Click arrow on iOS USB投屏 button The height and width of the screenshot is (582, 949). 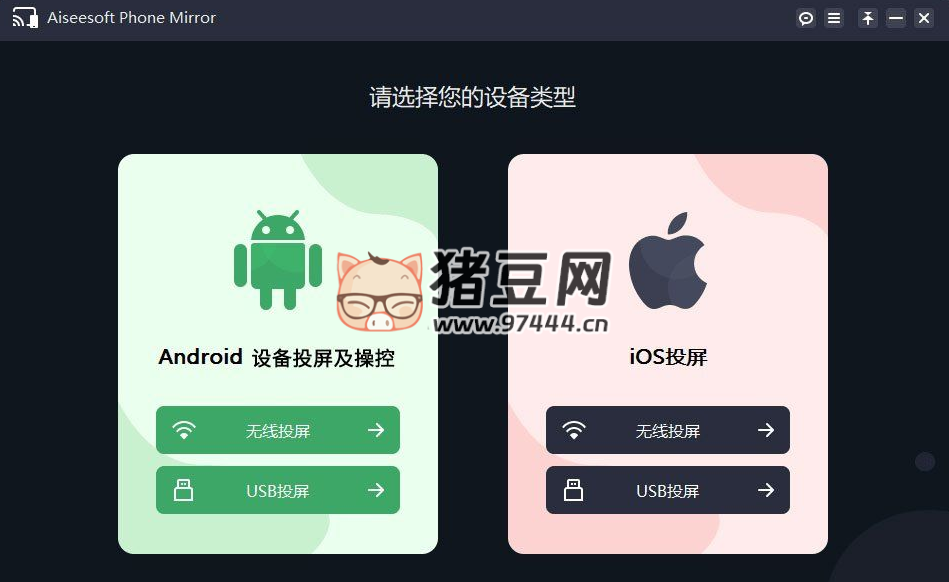coord(766,490)
